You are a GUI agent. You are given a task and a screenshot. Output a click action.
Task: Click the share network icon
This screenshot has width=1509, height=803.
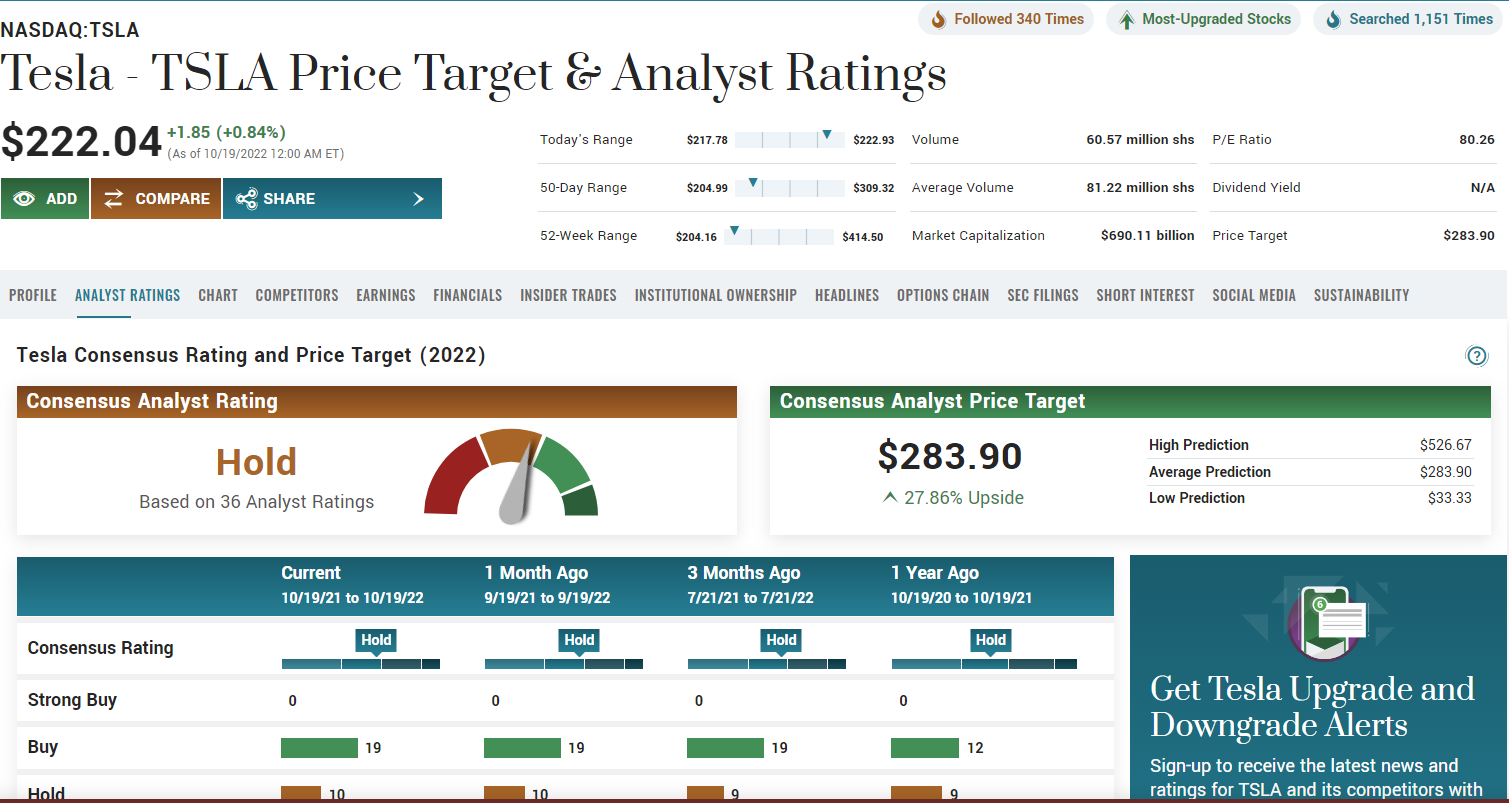pyautogui.click(x=246, y=199)
